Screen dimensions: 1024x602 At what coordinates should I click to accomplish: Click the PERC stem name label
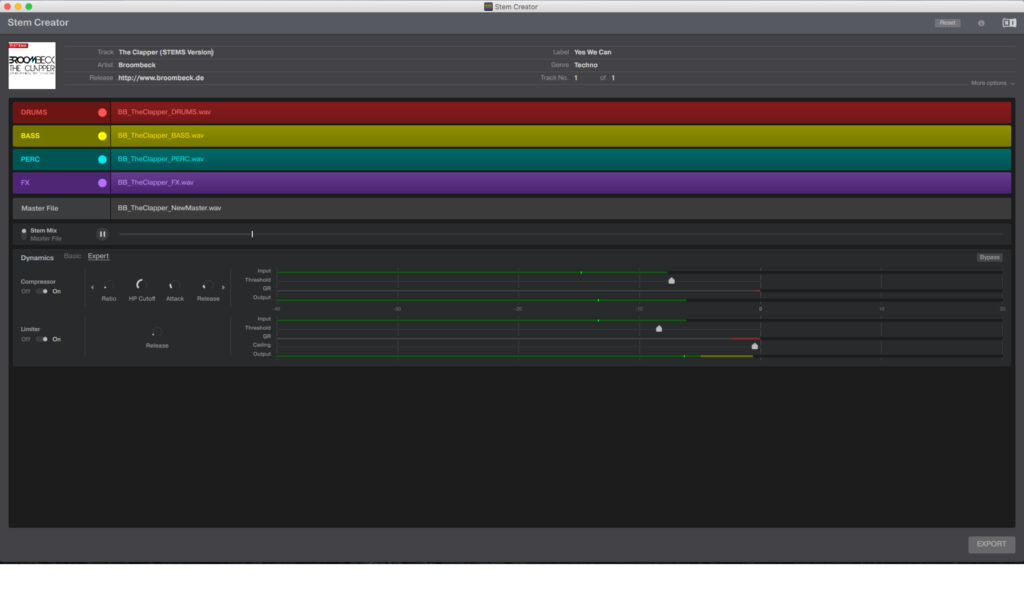tap(30, 159)
